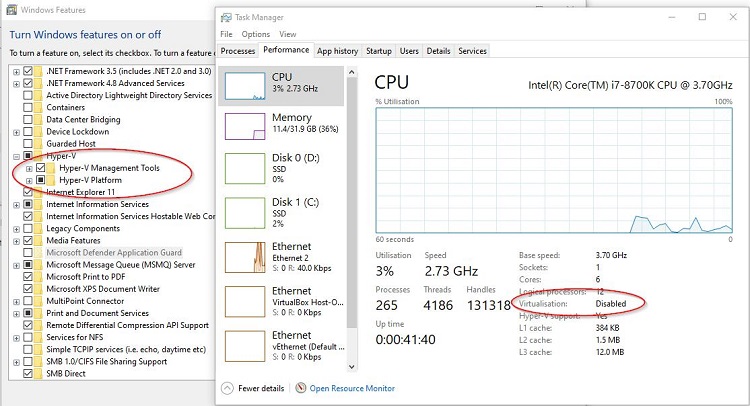750x406 pixels.
Task: Expand Hyper-V Management Tools node
Action: coord(29,168)
